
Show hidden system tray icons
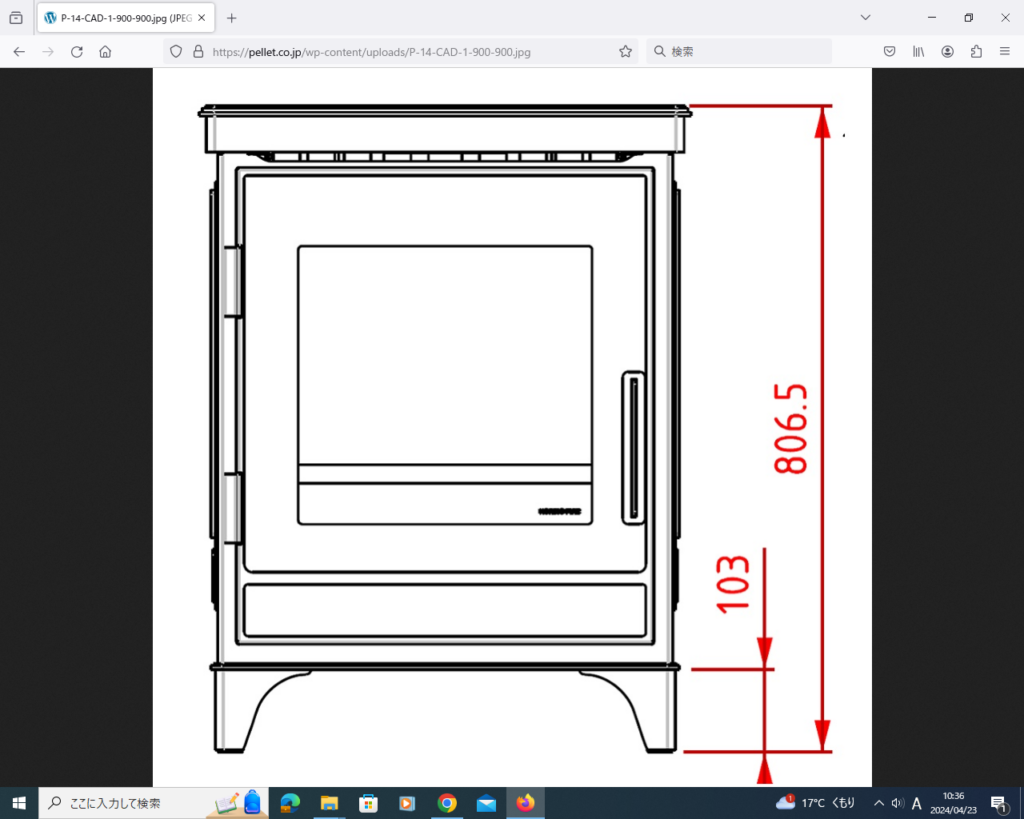(878, 803)
